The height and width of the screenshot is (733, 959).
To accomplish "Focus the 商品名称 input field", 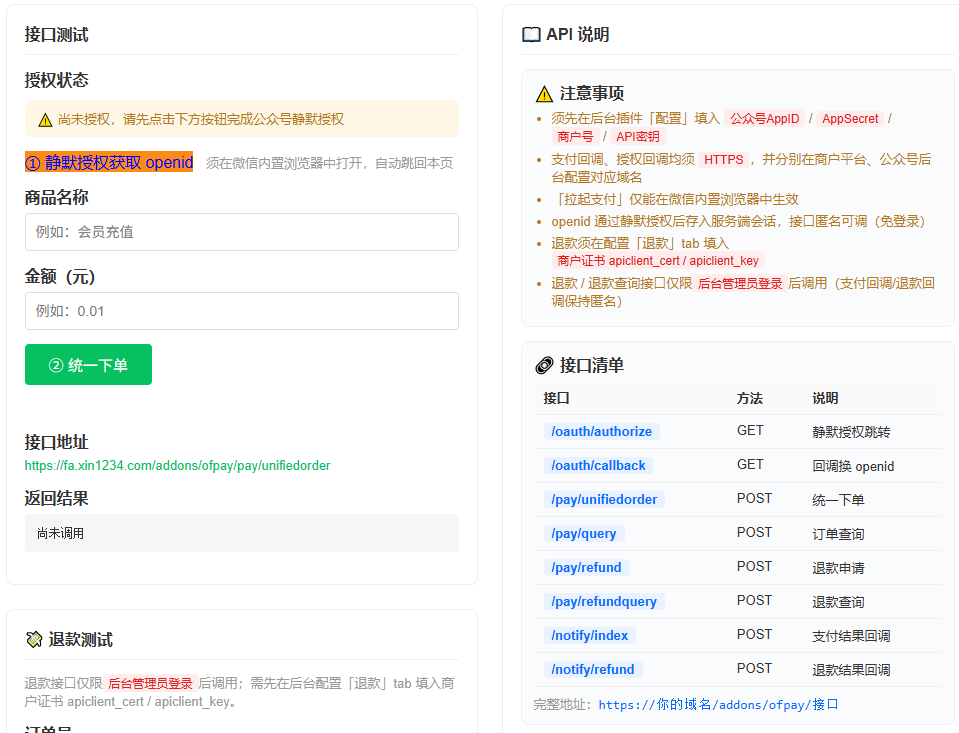I will pos(242,232).
